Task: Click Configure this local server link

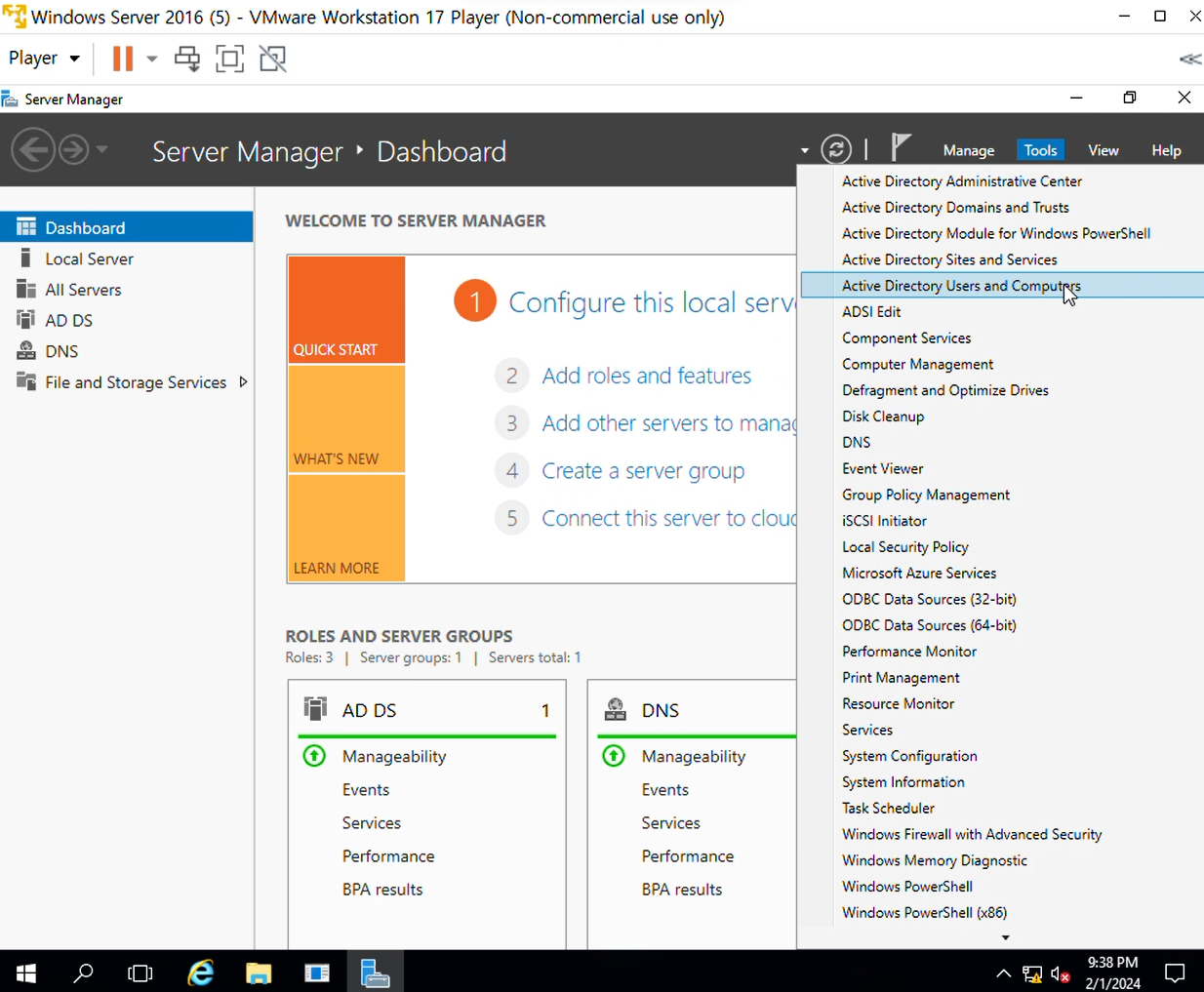Action: tap(652, 302)
